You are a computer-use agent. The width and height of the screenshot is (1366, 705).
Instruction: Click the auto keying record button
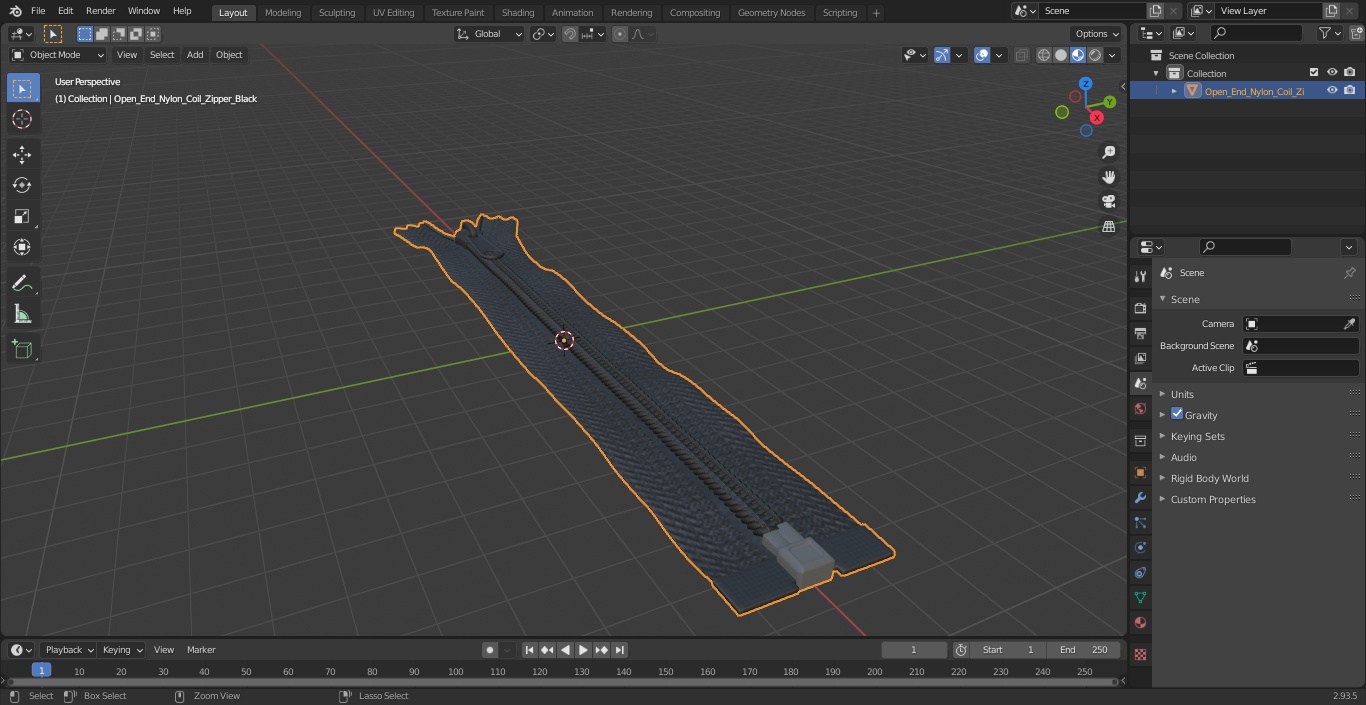[x=489, y=650]
